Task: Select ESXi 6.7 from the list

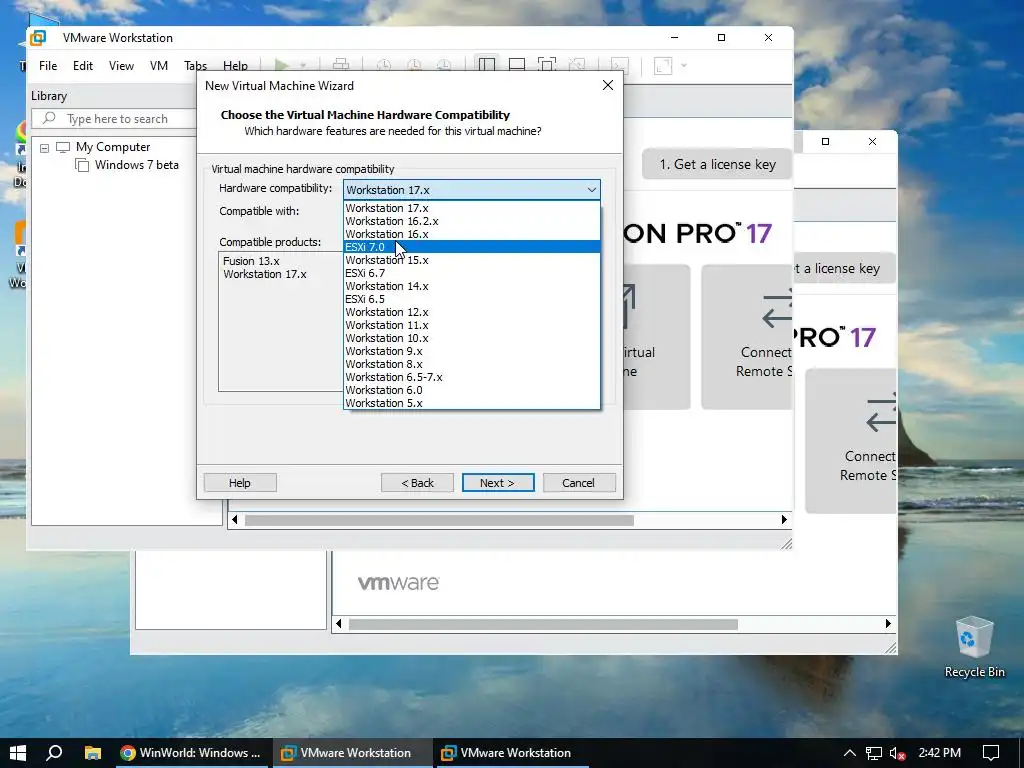Action: pyautogui.click(x=472, y=273)
